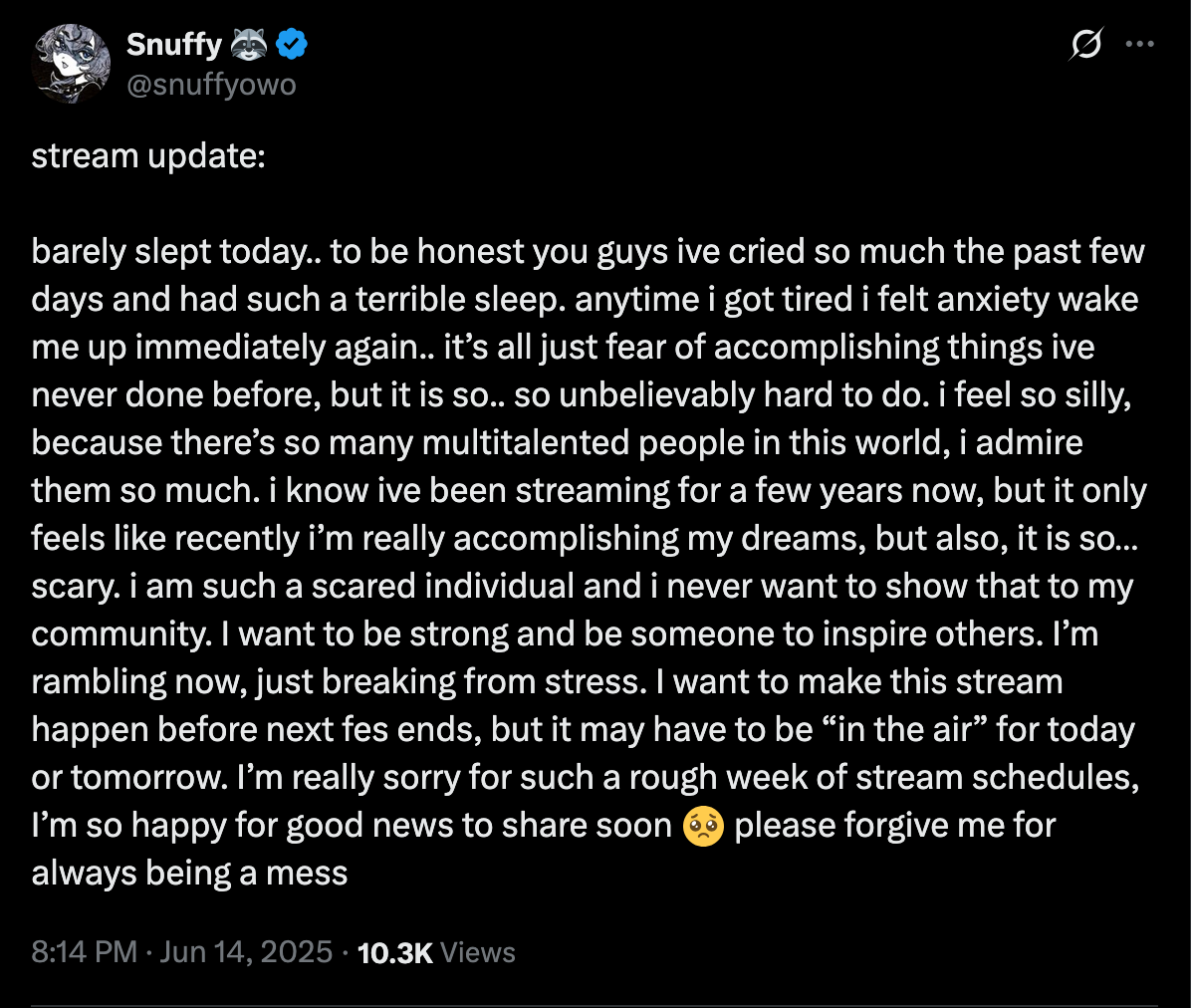The image size is (1191, 1008).
Task: Click the Jun 14, 2025 date
Action: (x=246, y=952)
